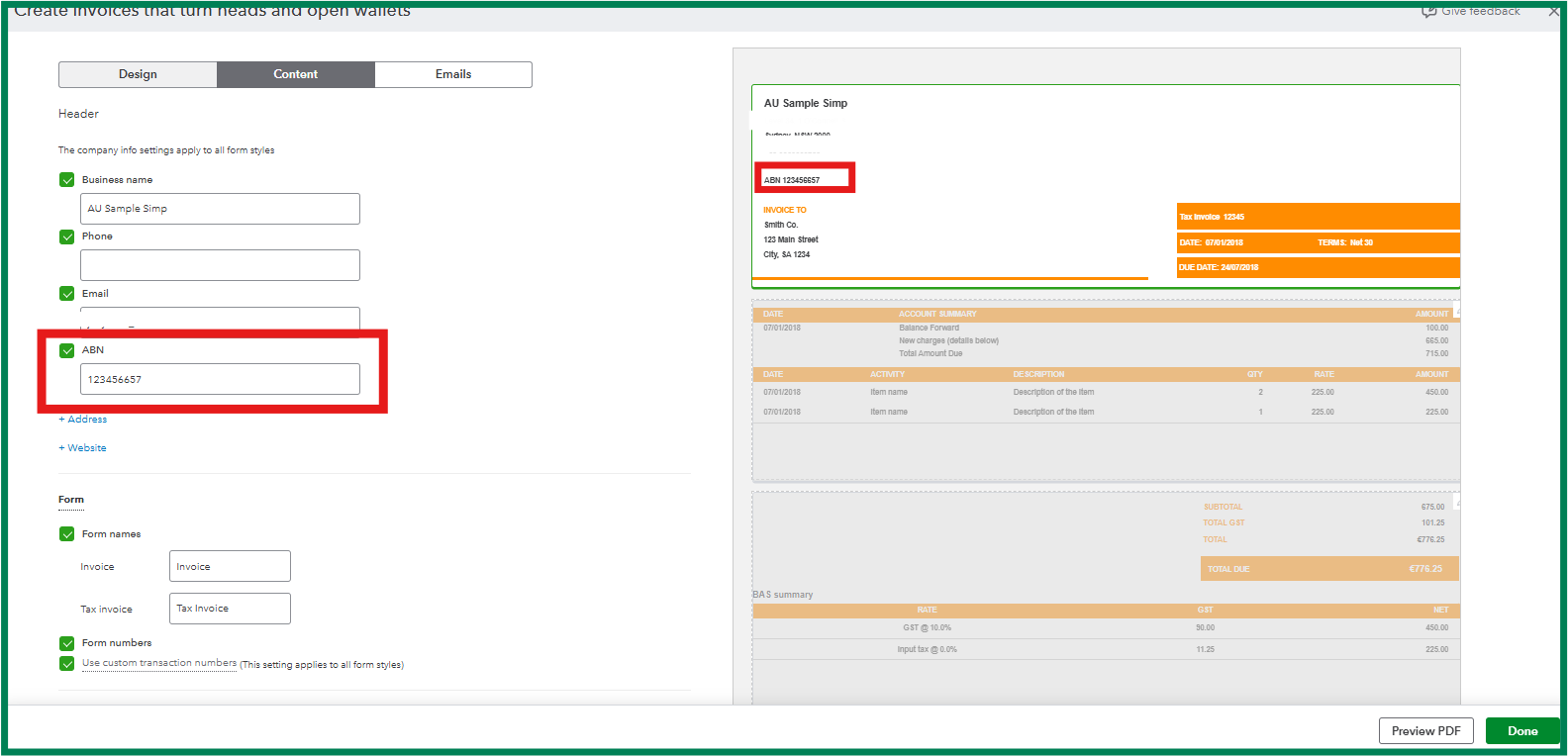Click the Give feedback speech bubble icon
This screenshot has height=756, width=1568.
tap(1428, 11)
